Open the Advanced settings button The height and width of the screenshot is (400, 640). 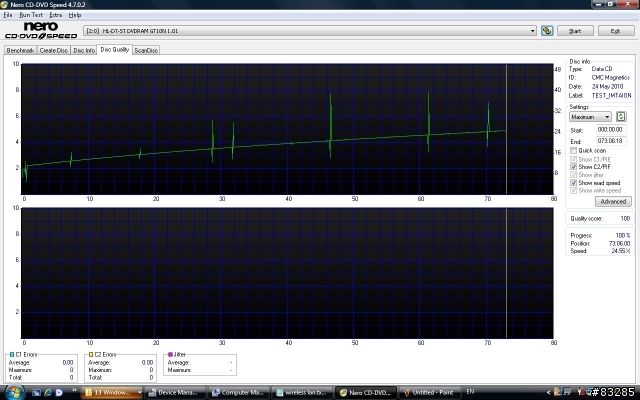tap(613, 201)
